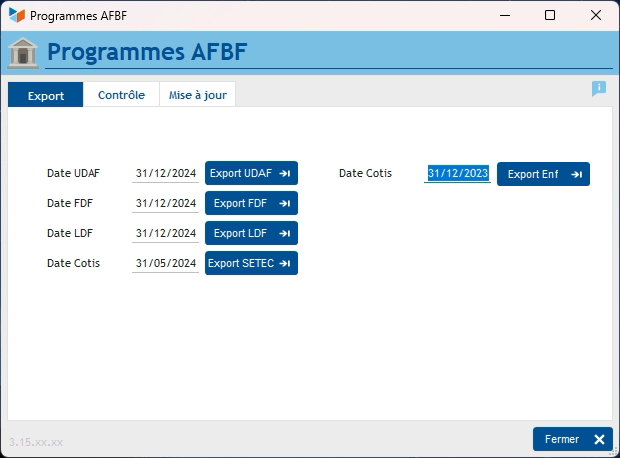Click the info bubble icon
620x458 pixels.
click(599, 88)
